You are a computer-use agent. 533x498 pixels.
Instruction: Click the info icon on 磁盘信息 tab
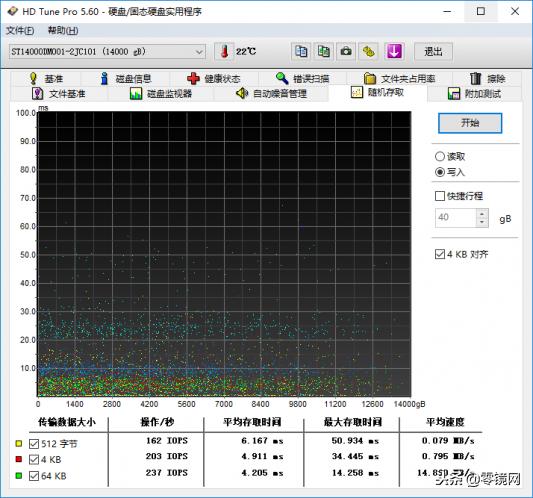(x=104, y=79)
